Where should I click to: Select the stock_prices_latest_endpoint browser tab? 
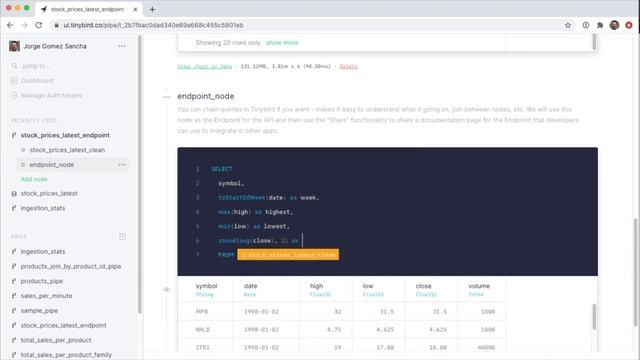(89, 9)
